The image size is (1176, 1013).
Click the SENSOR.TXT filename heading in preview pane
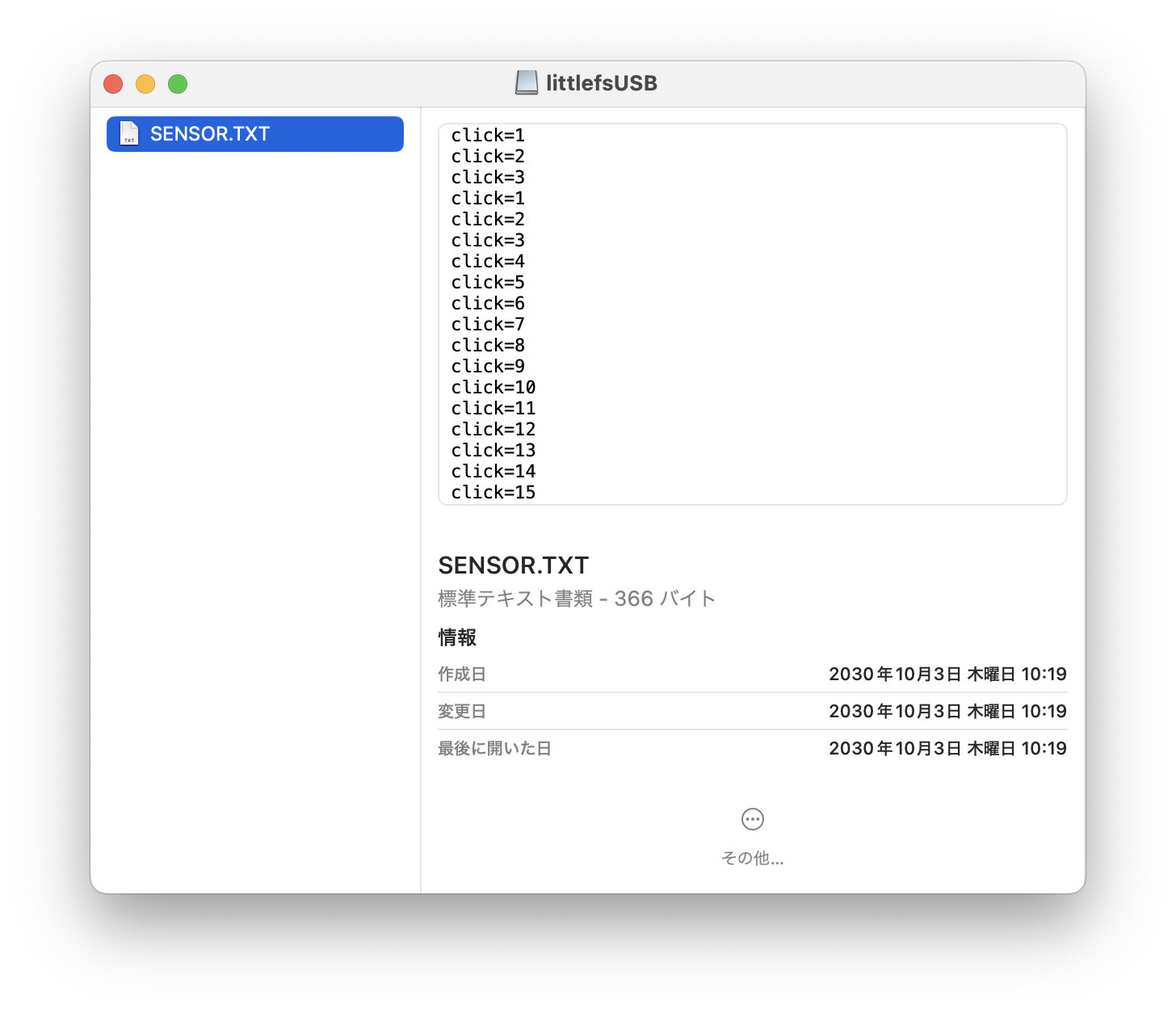point(513,565)
